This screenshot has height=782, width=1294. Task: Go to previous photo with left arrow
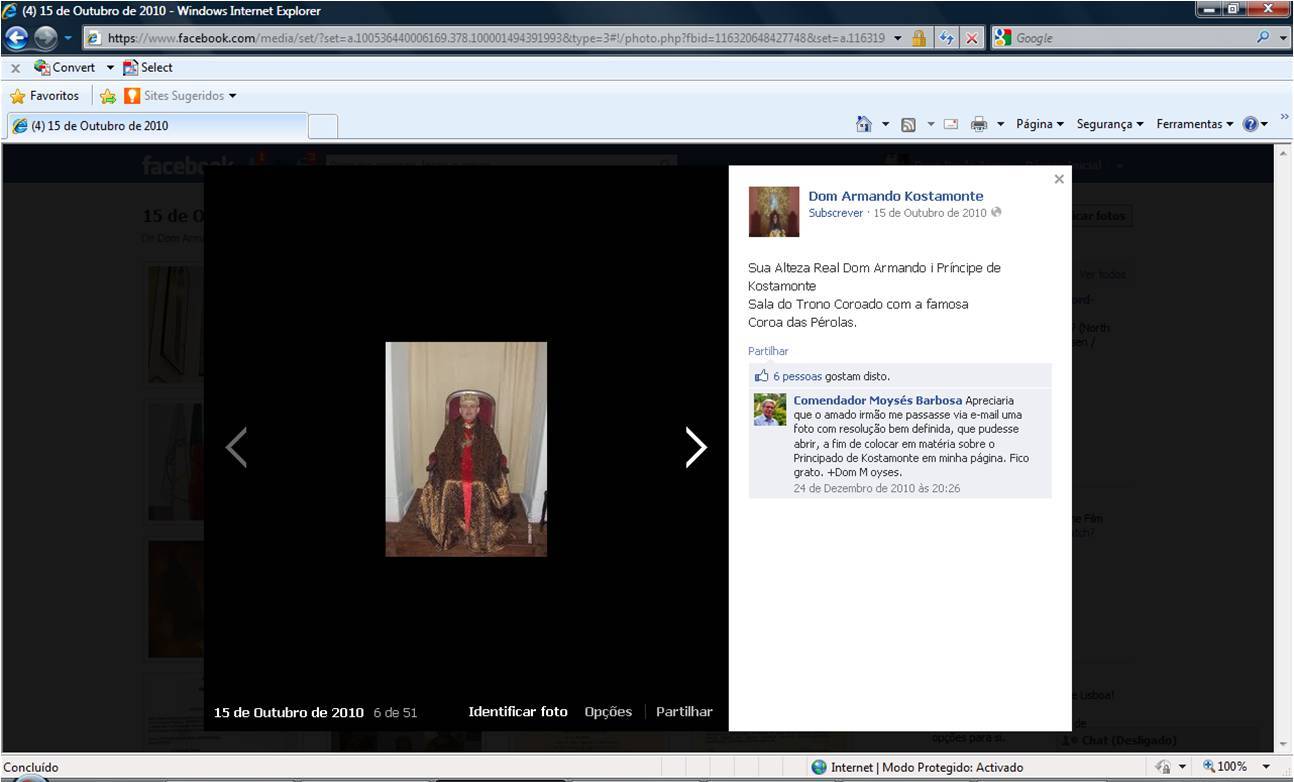(236, 447)
